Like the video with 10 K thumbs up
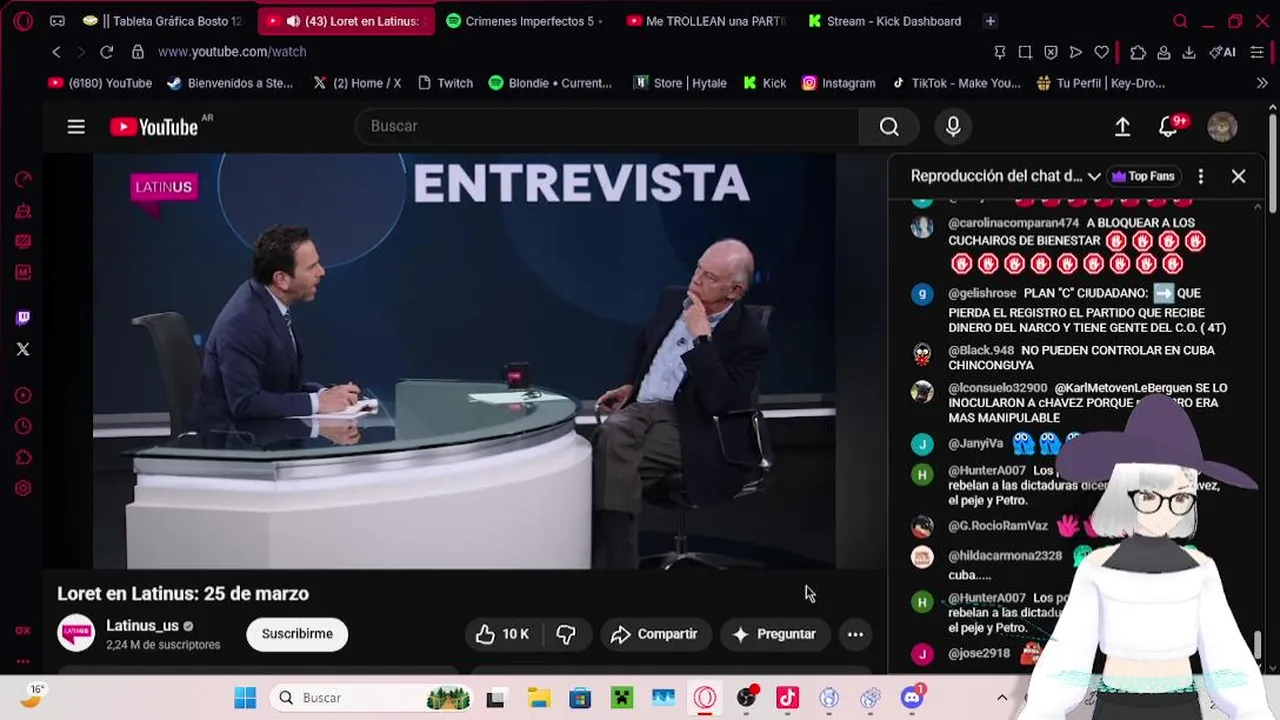Screen dimensions: 1280x720 502,634
